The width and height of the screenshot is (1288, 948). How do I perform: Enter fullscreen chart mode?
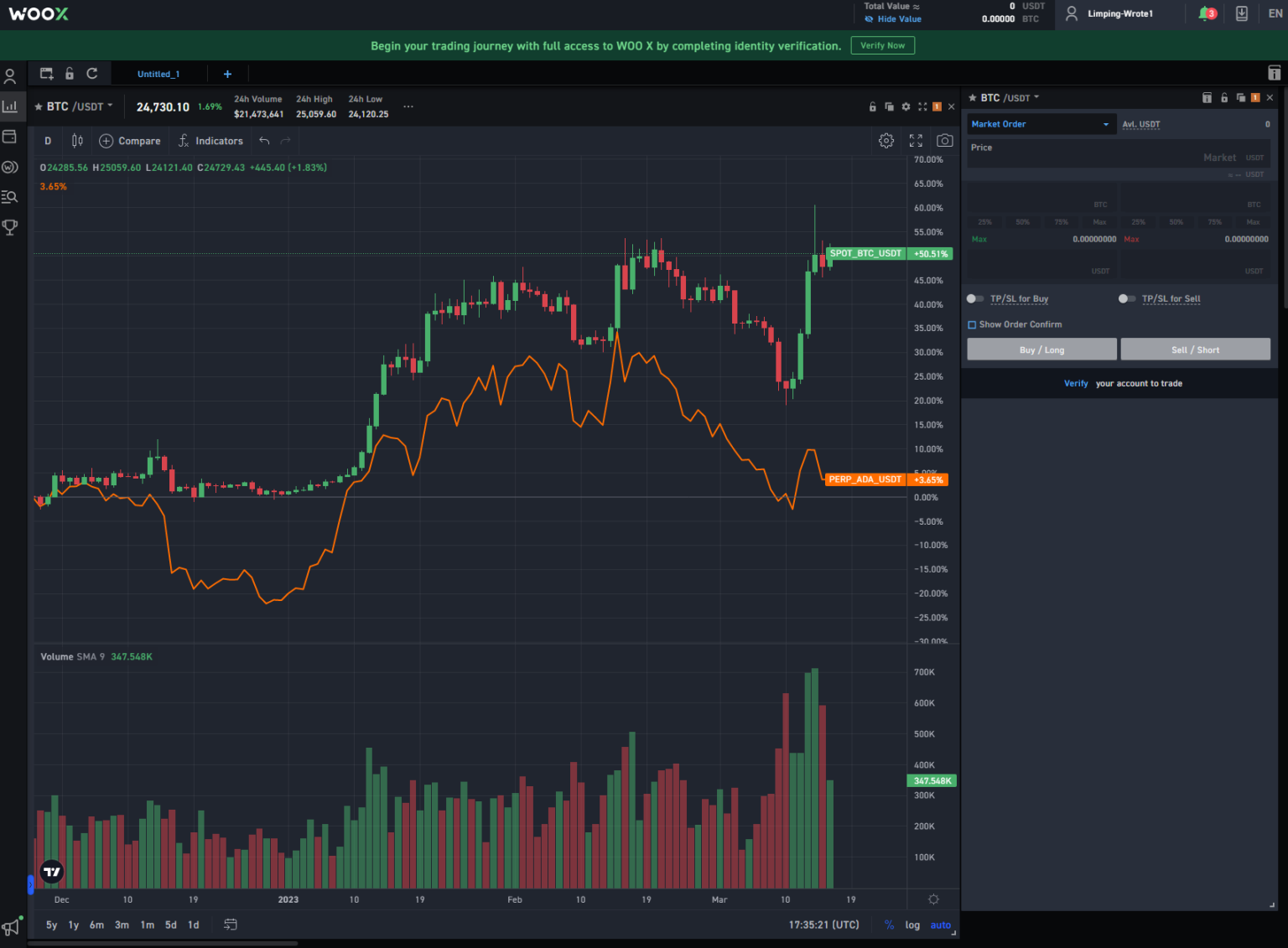tap(916, 141)
